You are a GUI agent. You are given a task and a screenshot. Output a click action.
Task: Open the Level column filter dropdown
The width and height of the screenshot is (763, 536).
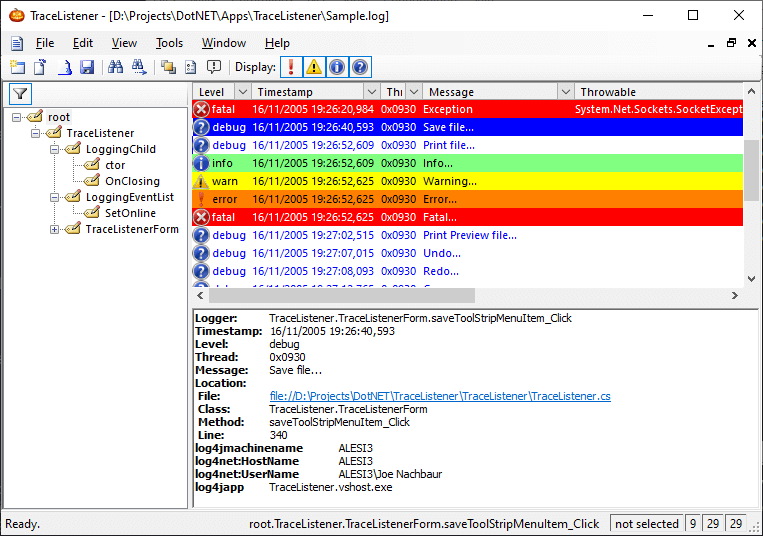(x=245, y=92)
